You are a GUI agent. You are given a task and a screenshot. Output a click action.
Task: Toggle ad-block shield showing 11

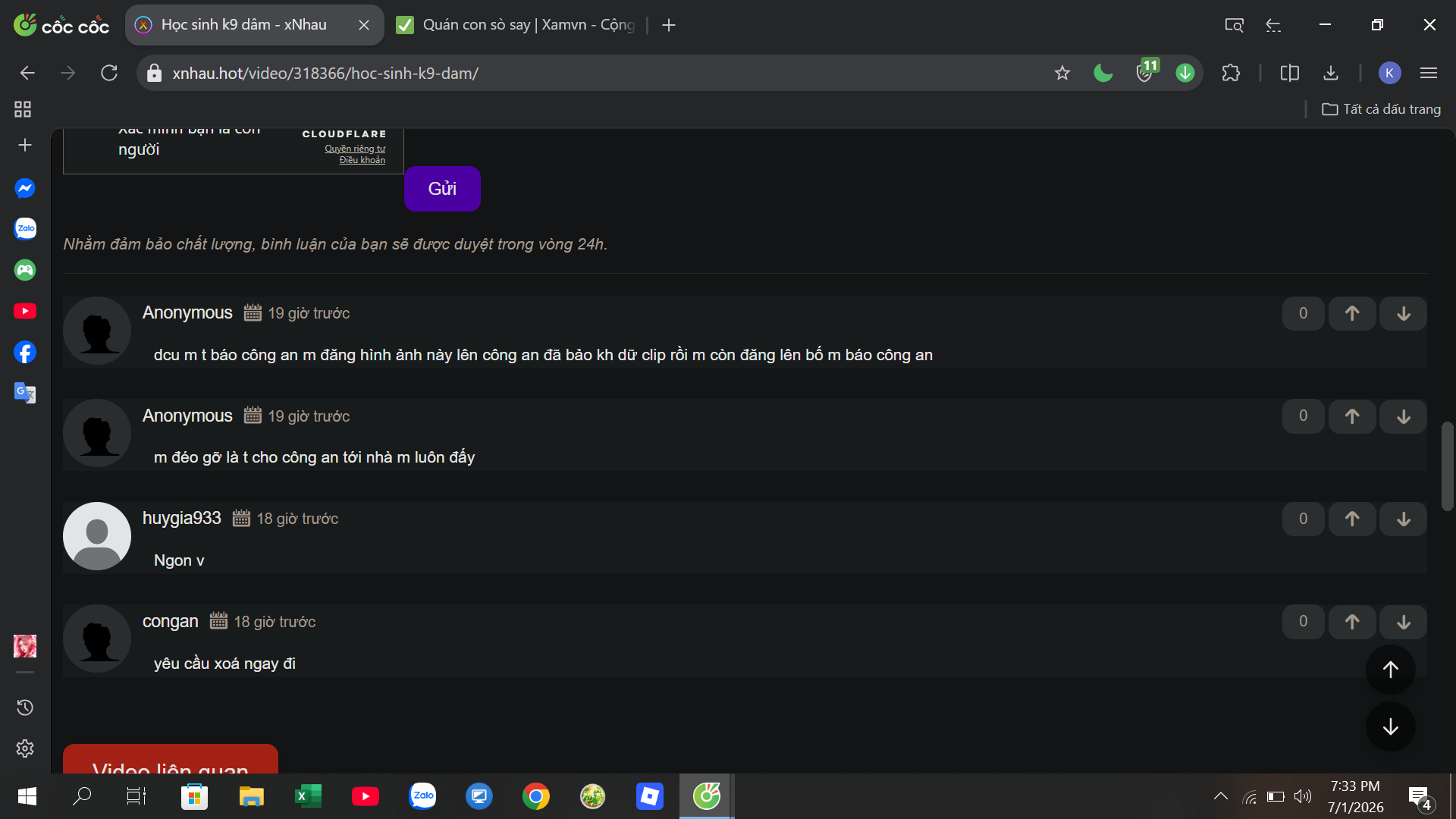tap(1145, 73)
